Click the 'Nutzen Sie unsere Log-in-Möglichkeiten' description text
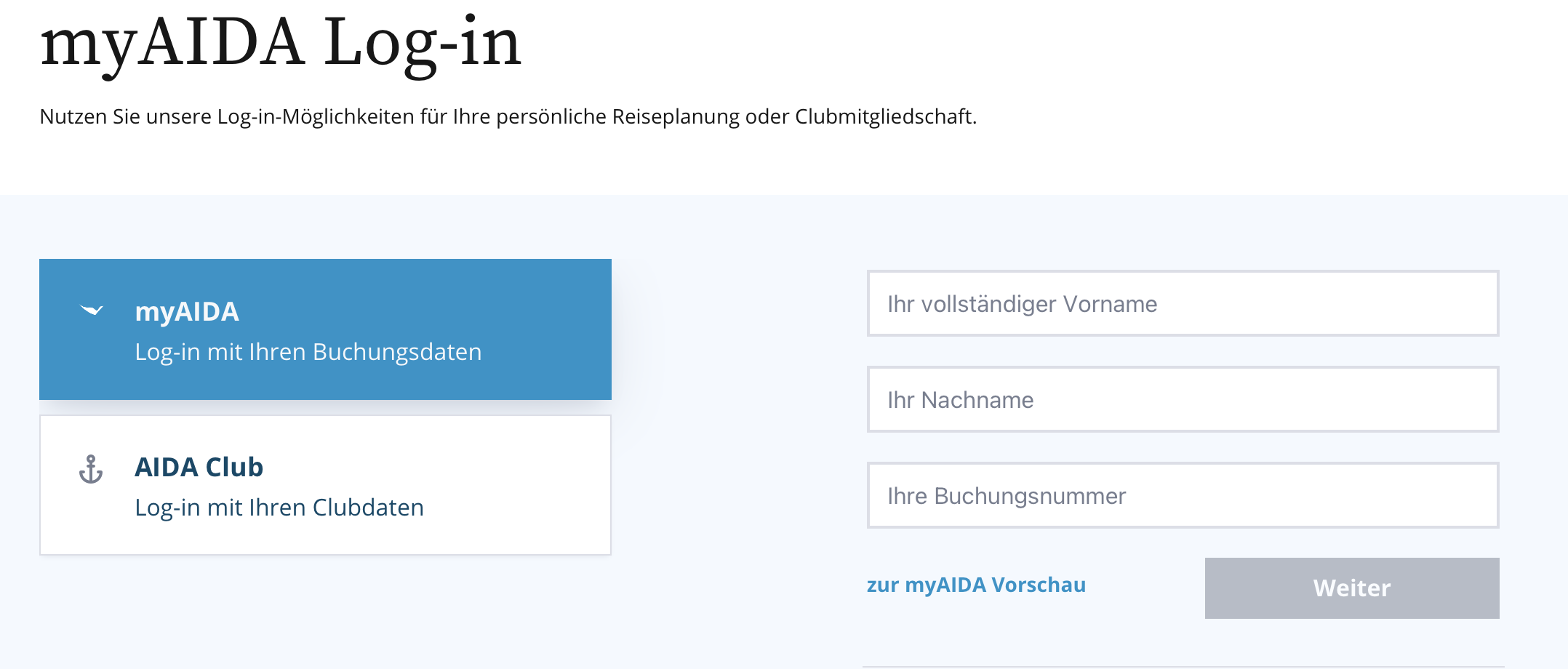 508,116
